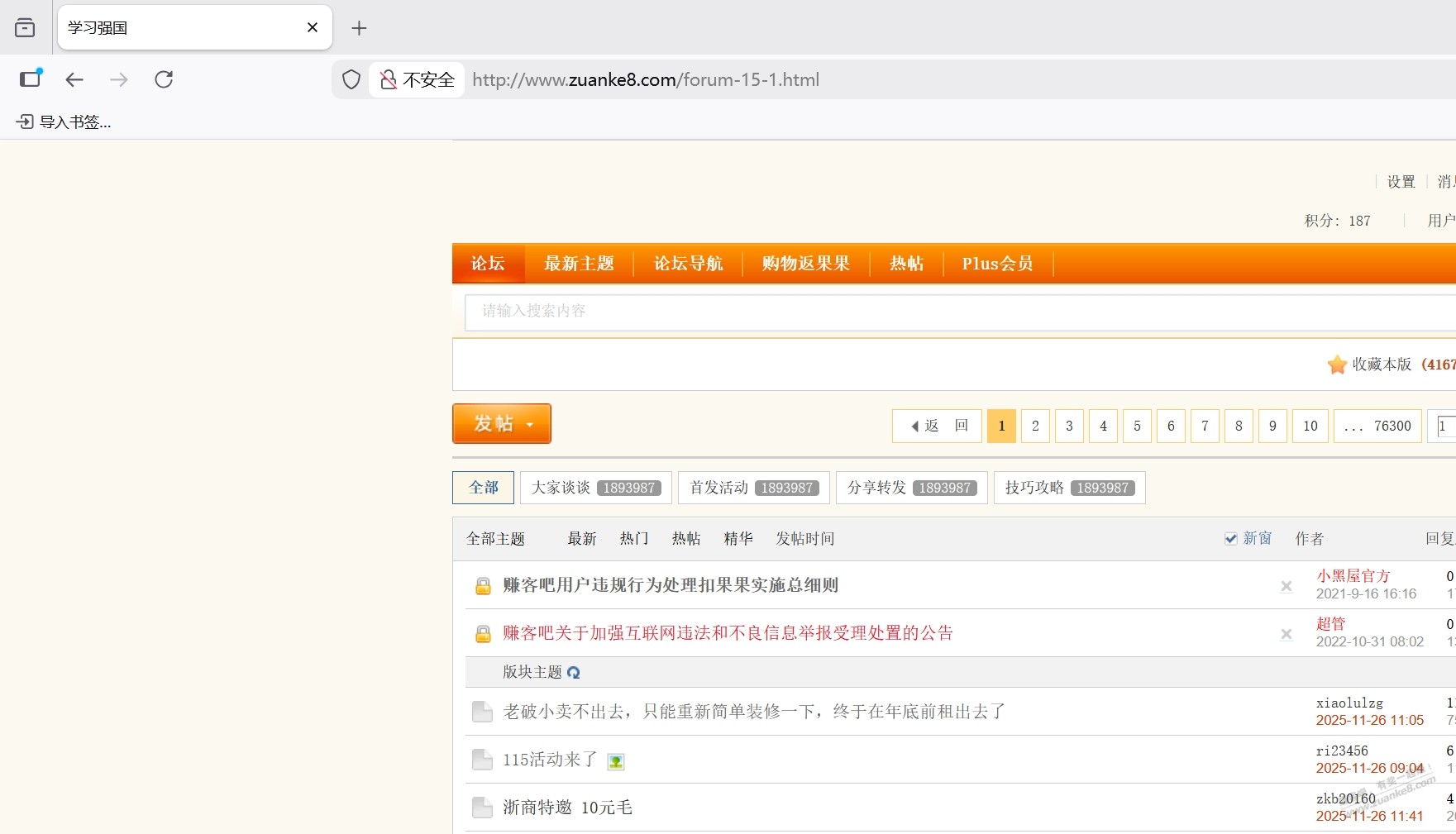1456x834 pixels.
Task: Close the 学习强国 browser tab
Action: coord(313,27)
